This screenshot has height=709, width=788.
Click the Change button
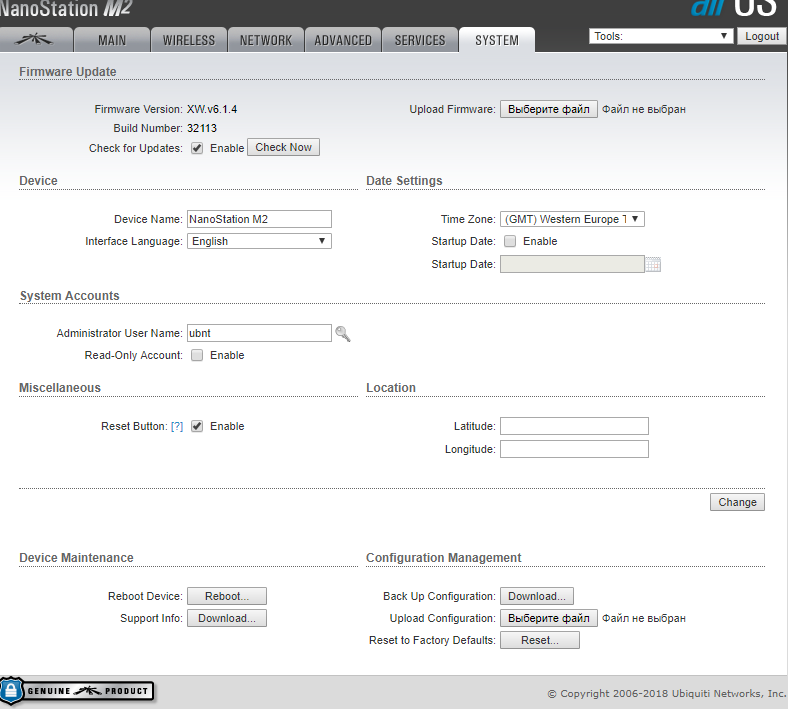coord(737,502)
